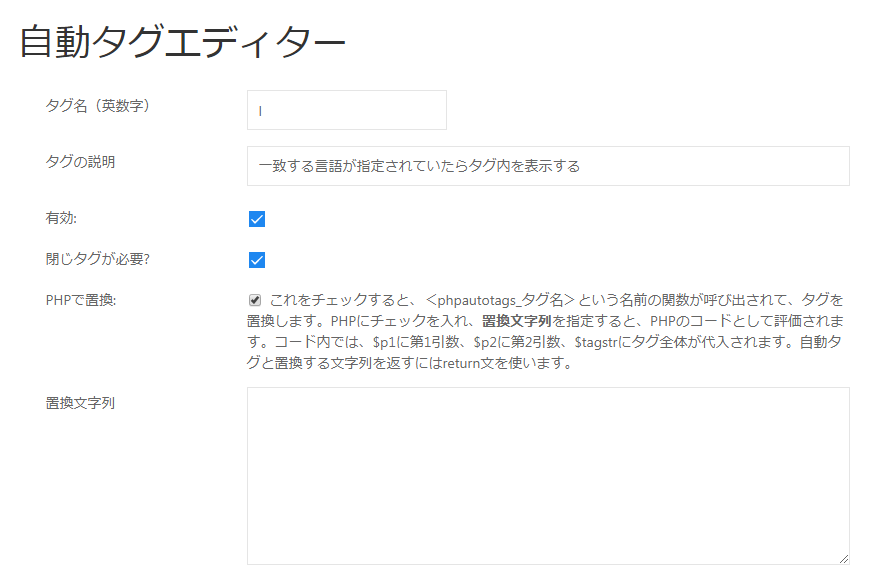Click the タグ名（英数字） input field
The width and height of the screenshot is (895, 570).
tap(346, 110)
